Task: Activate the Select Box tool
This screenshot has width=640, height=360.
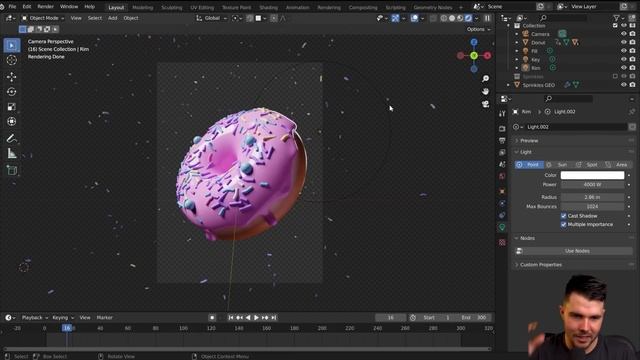Action: 11,45
